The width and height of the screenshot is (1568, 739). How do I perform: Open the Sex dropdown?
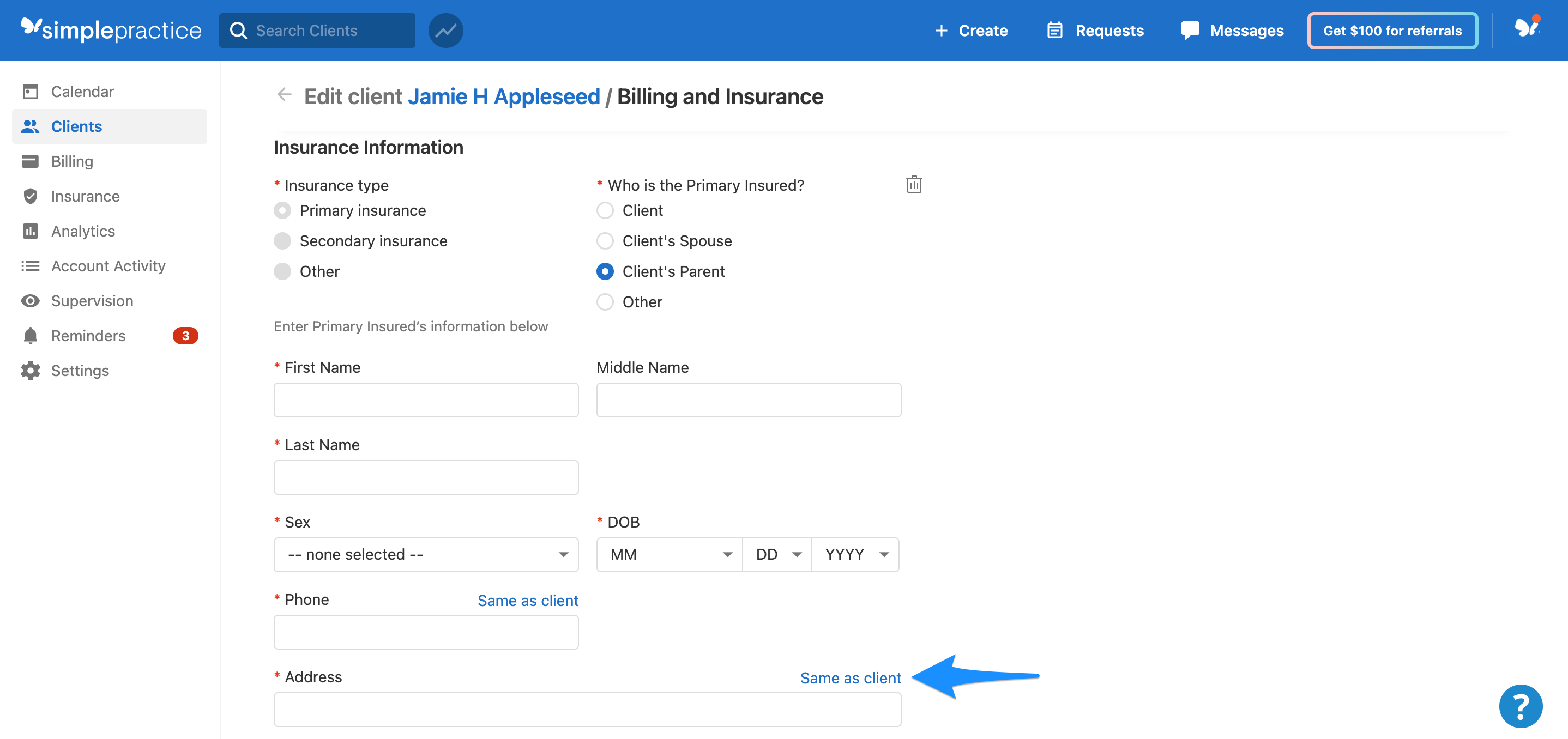pyautogui.click(x=425, y=554)
